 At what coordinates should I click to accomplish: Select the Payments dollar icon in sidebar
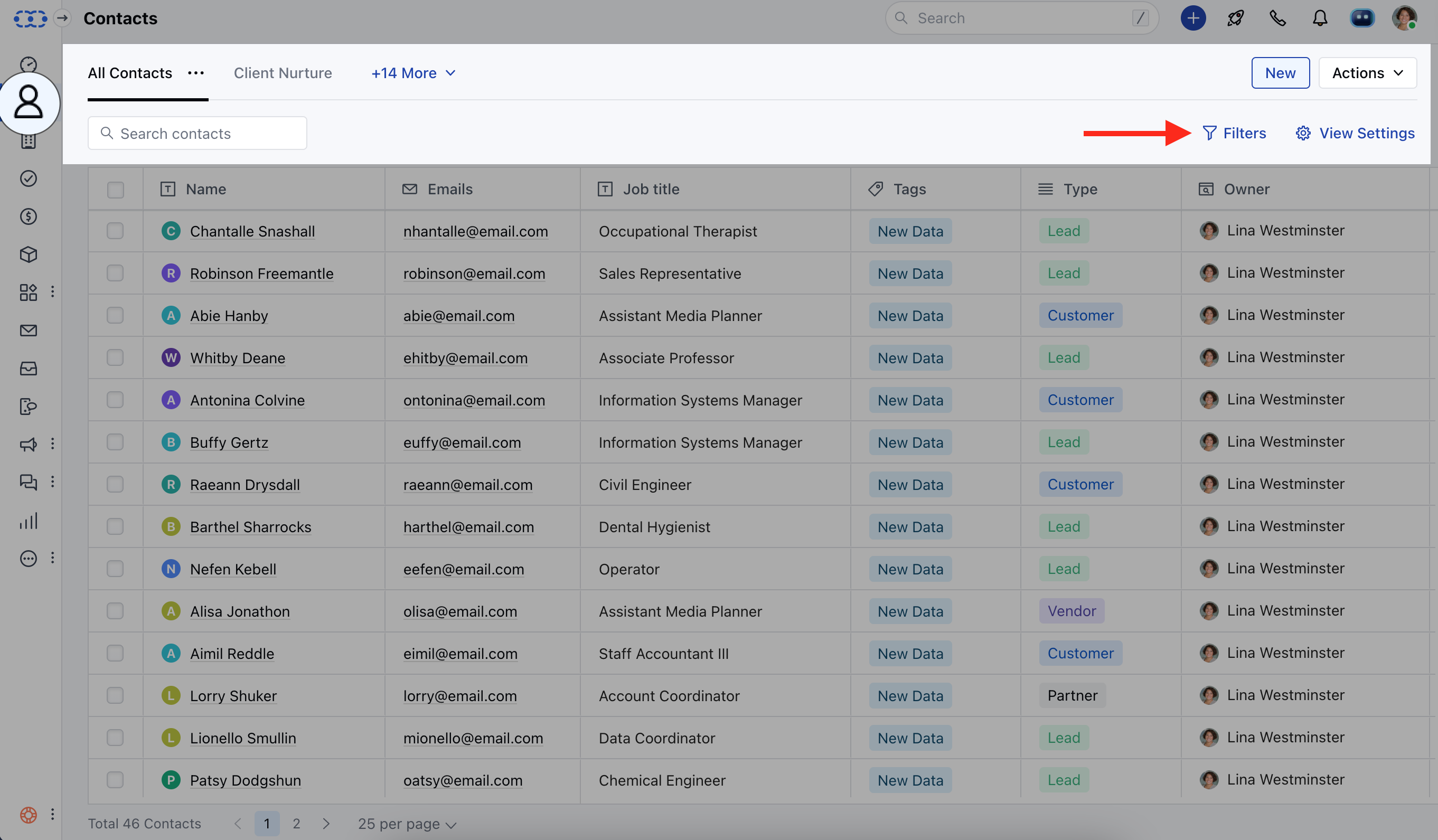pos(28,216)
